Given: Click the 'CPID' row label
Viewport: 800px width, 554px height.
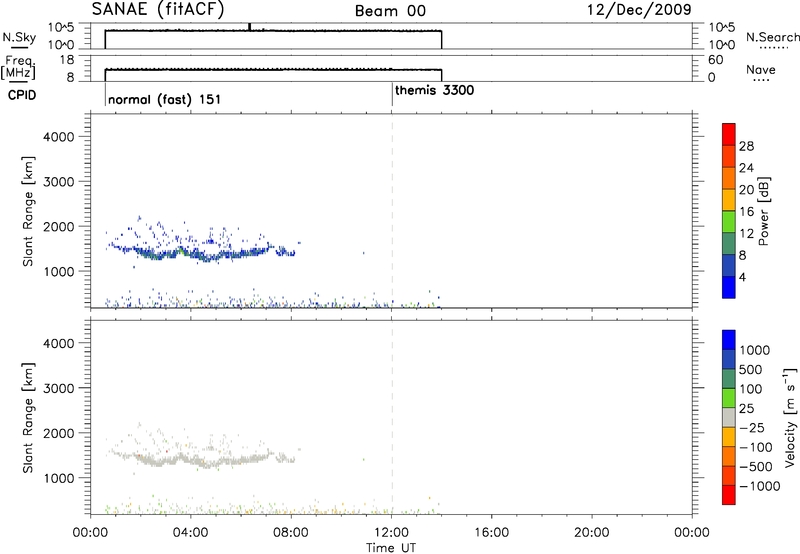Looking at the screenshot, I should point(22,95).
